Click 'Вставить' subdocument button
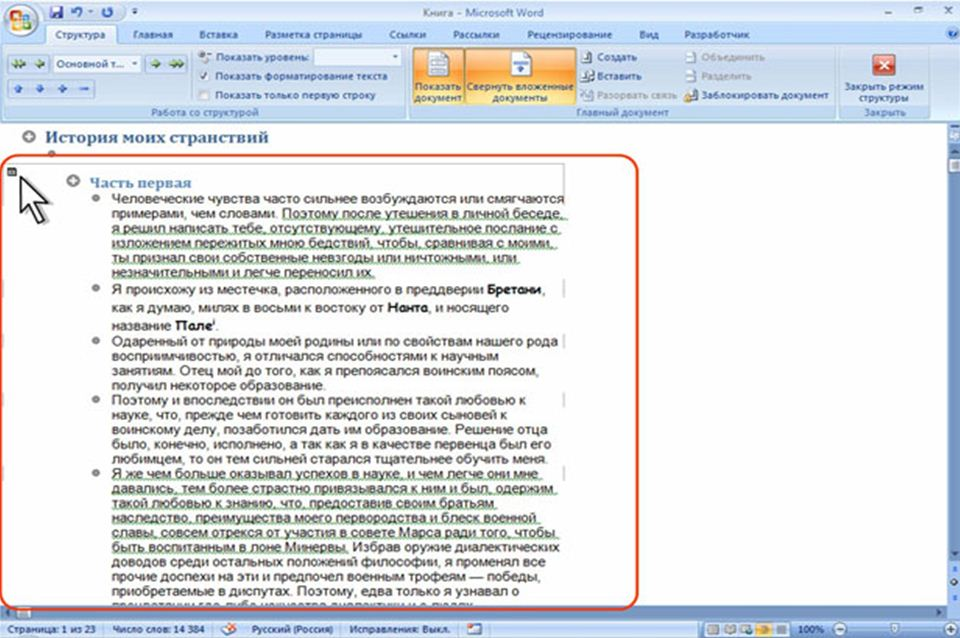 click(x=611, y=76)
